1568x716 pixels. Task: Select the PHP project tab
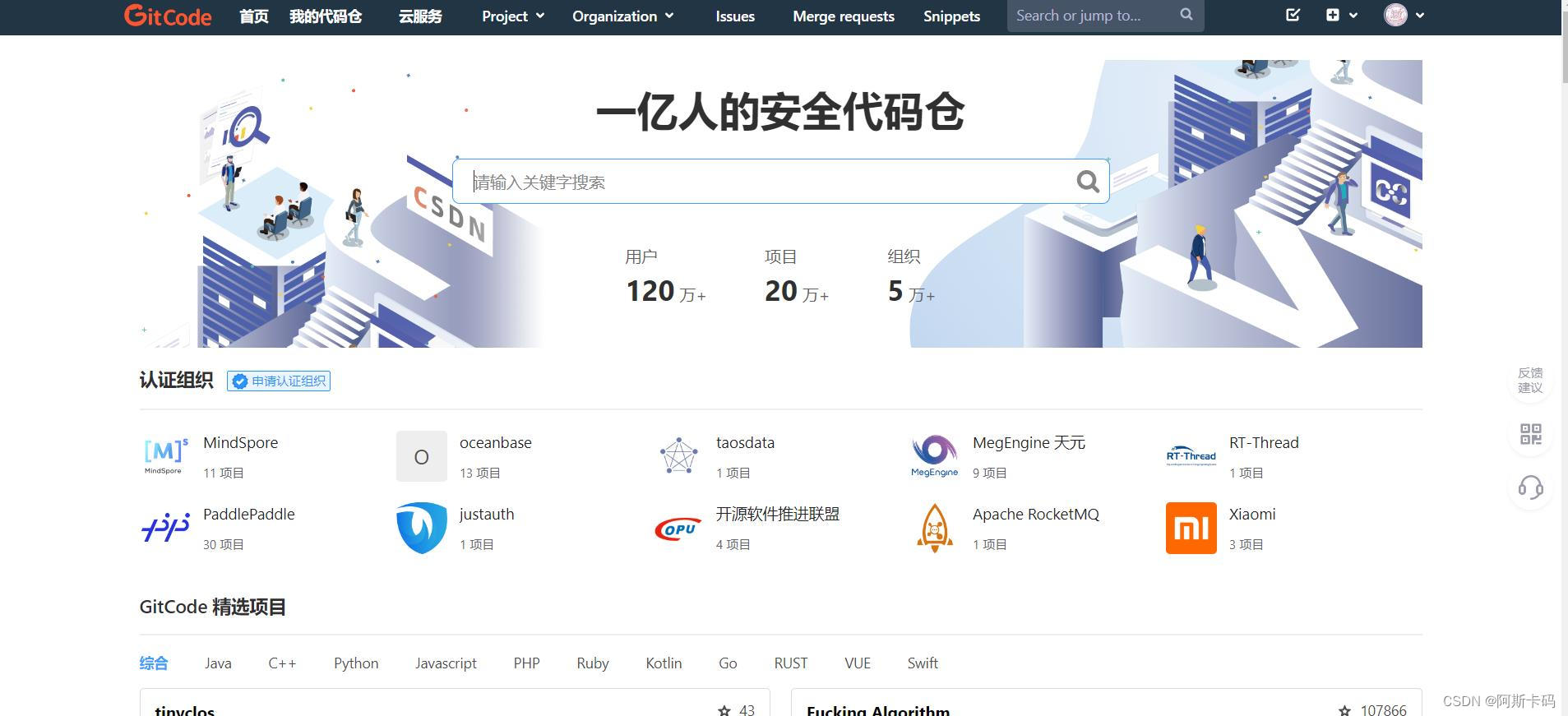click(x=526, y=663)
